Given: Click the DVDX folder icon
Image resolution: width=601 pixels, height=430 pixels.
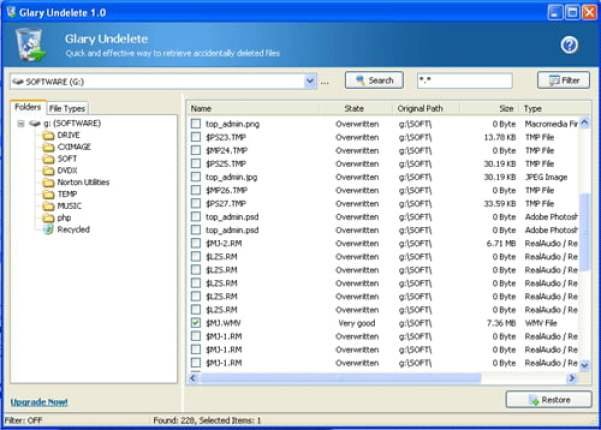Looking at the screenshot, I should pyautogui.click(x=48, y=171).
